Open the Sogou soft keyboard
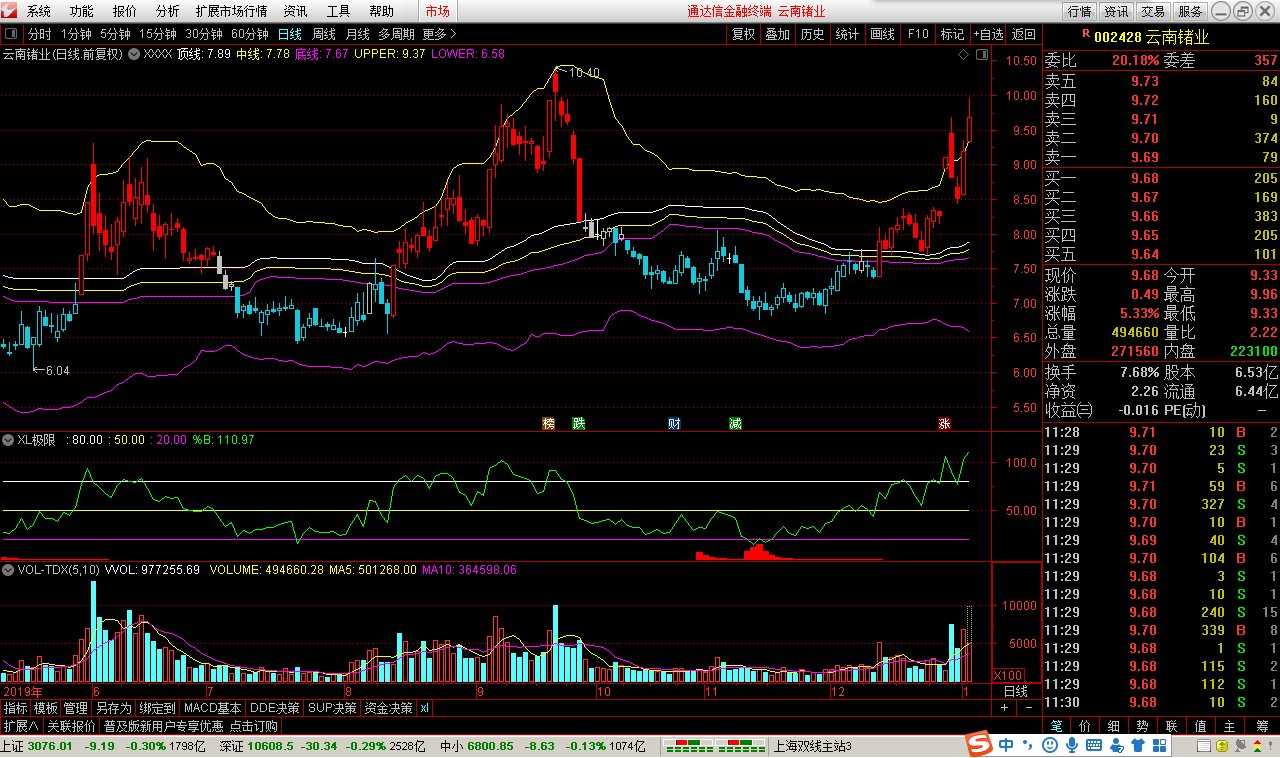The image size is (1280, 758). [1094, 746]
